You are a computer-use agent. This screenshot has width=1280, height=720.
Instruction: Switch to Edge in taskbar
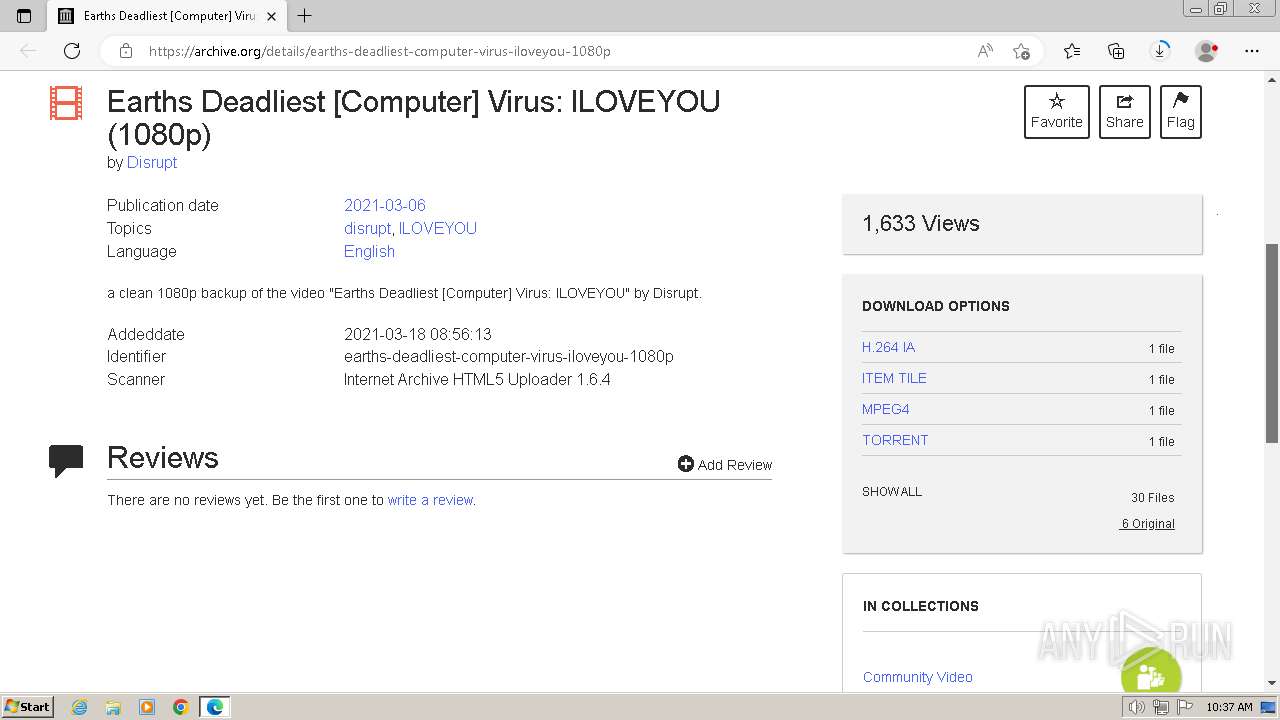(x=215, y=707)
